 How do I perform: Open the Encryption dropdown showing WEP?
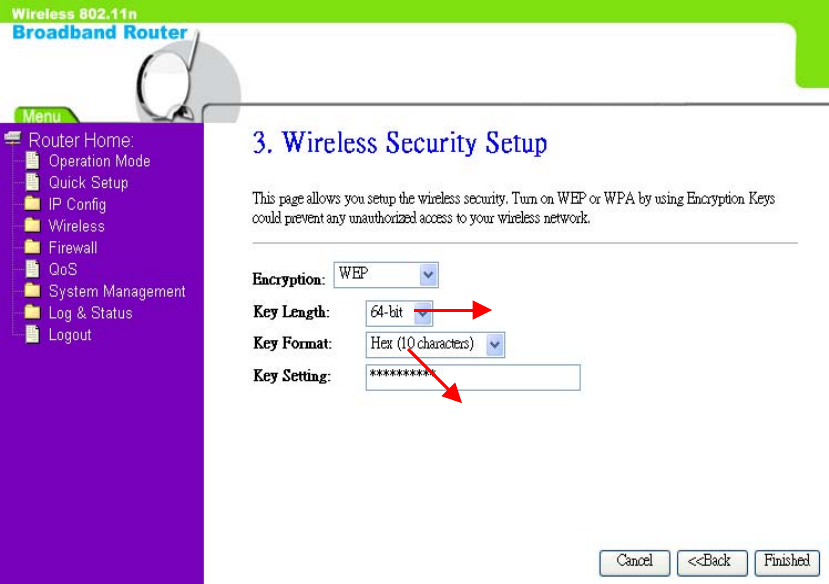click(x=386, y=275)
